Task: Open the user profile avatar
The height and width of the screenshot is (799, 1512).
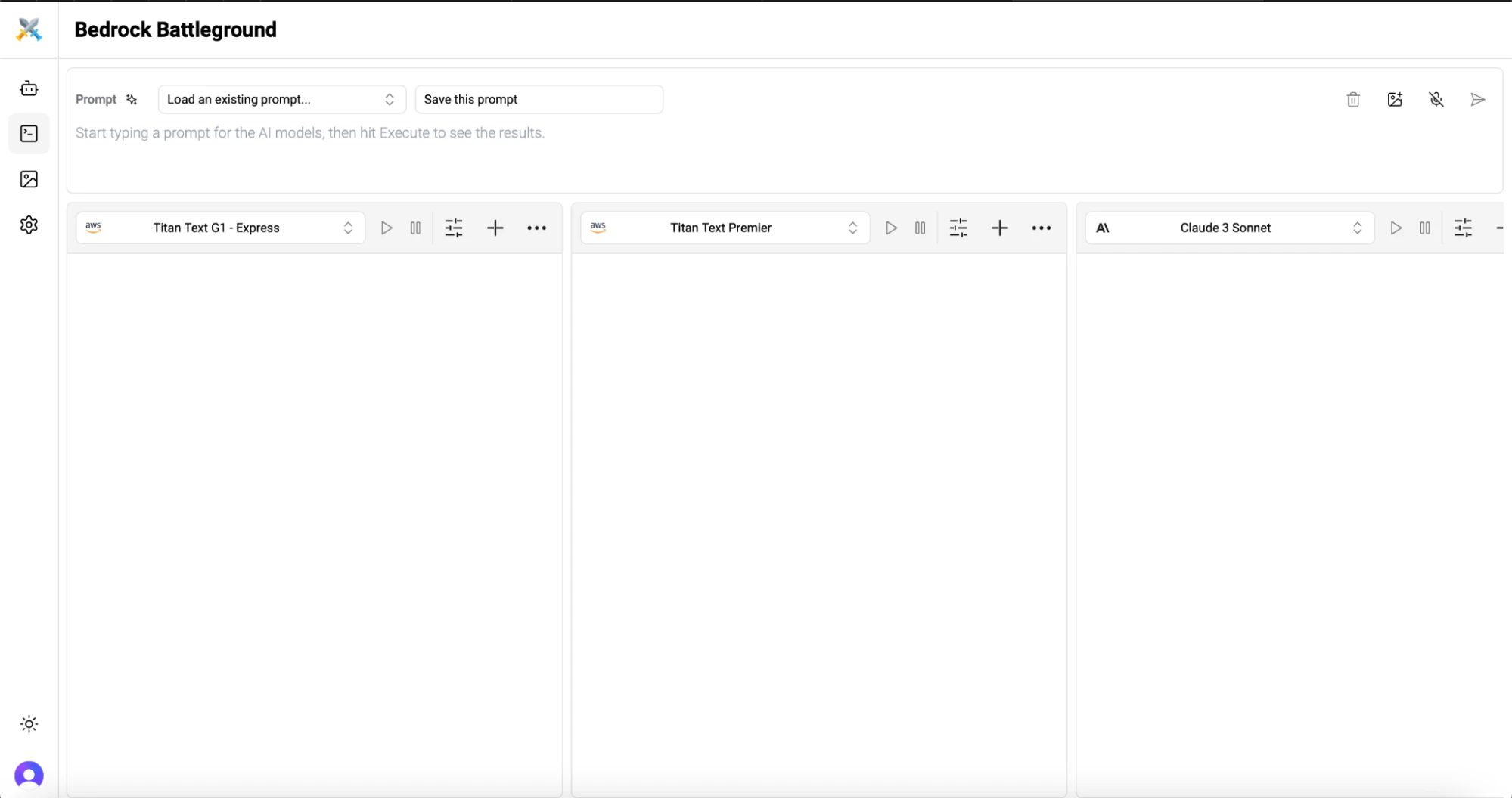Action: pyautogui.click(x=29, y=776)
